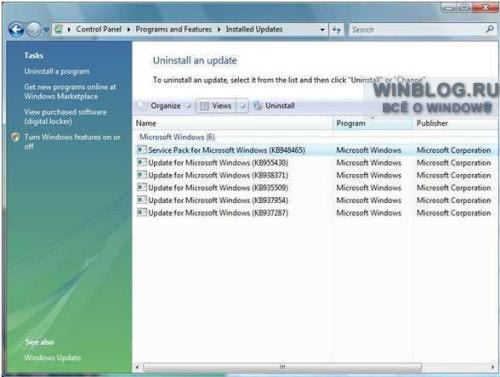The height and width of the screenshot is (377, 500).
Task: Click Microsoft Windows program cell in KB937287 row
Action: click(369, 213)
